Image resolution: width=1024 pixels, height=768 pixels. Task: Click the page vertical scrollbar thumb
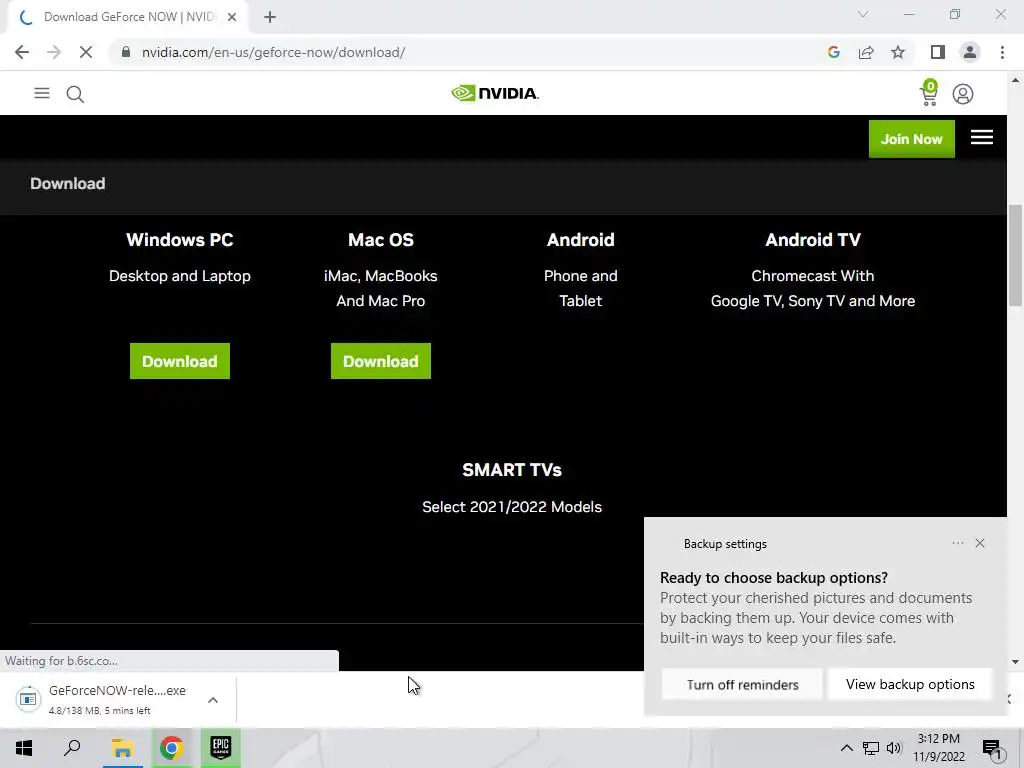tap(1015, 255)
